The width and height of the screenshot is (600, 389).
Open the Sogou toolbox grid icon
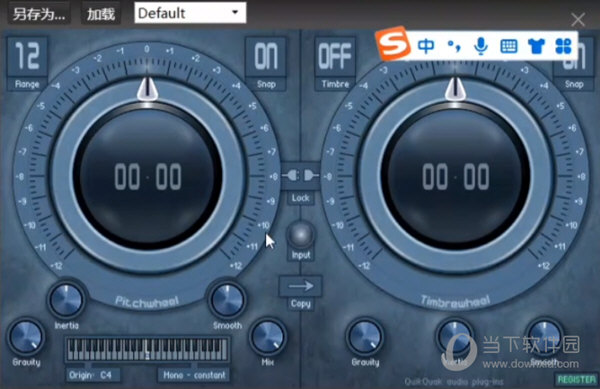pos(563,46)
